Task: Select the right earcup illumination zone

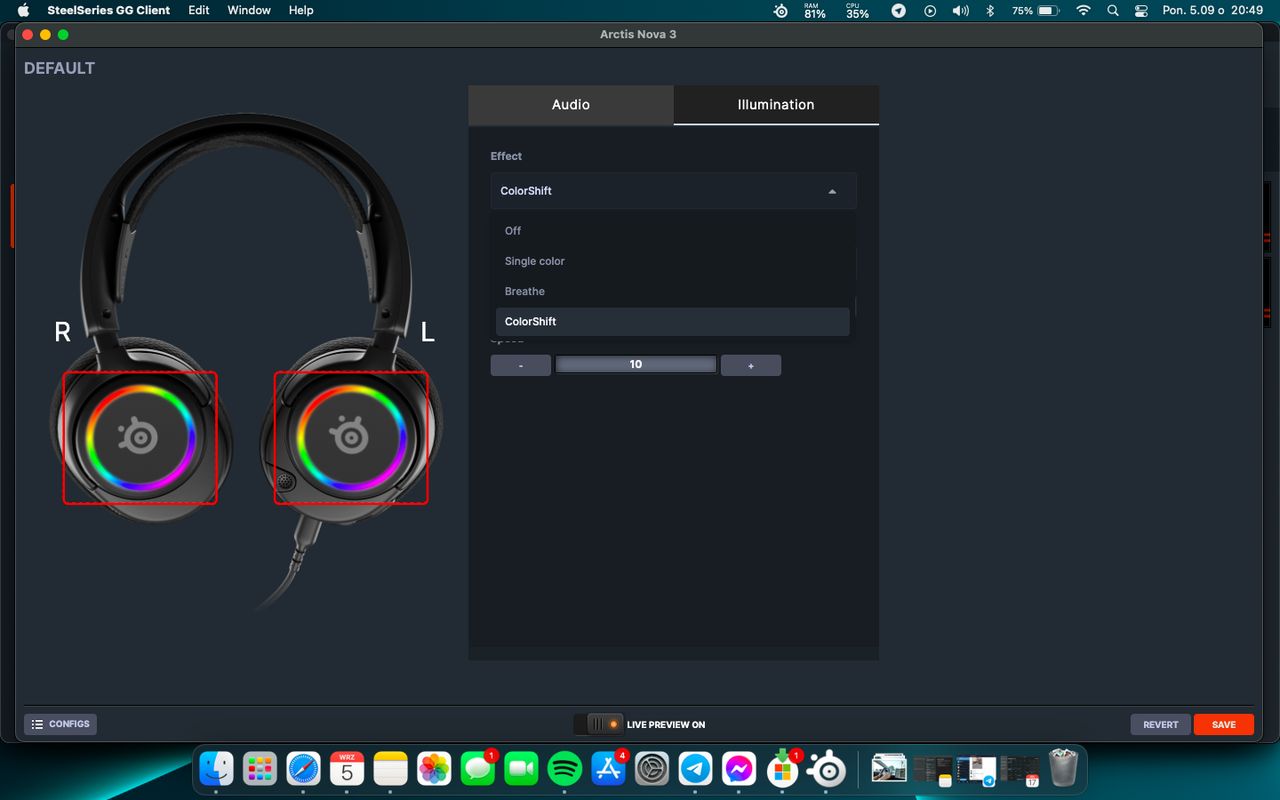Action: pyautogui.click(x=140, y=438)
